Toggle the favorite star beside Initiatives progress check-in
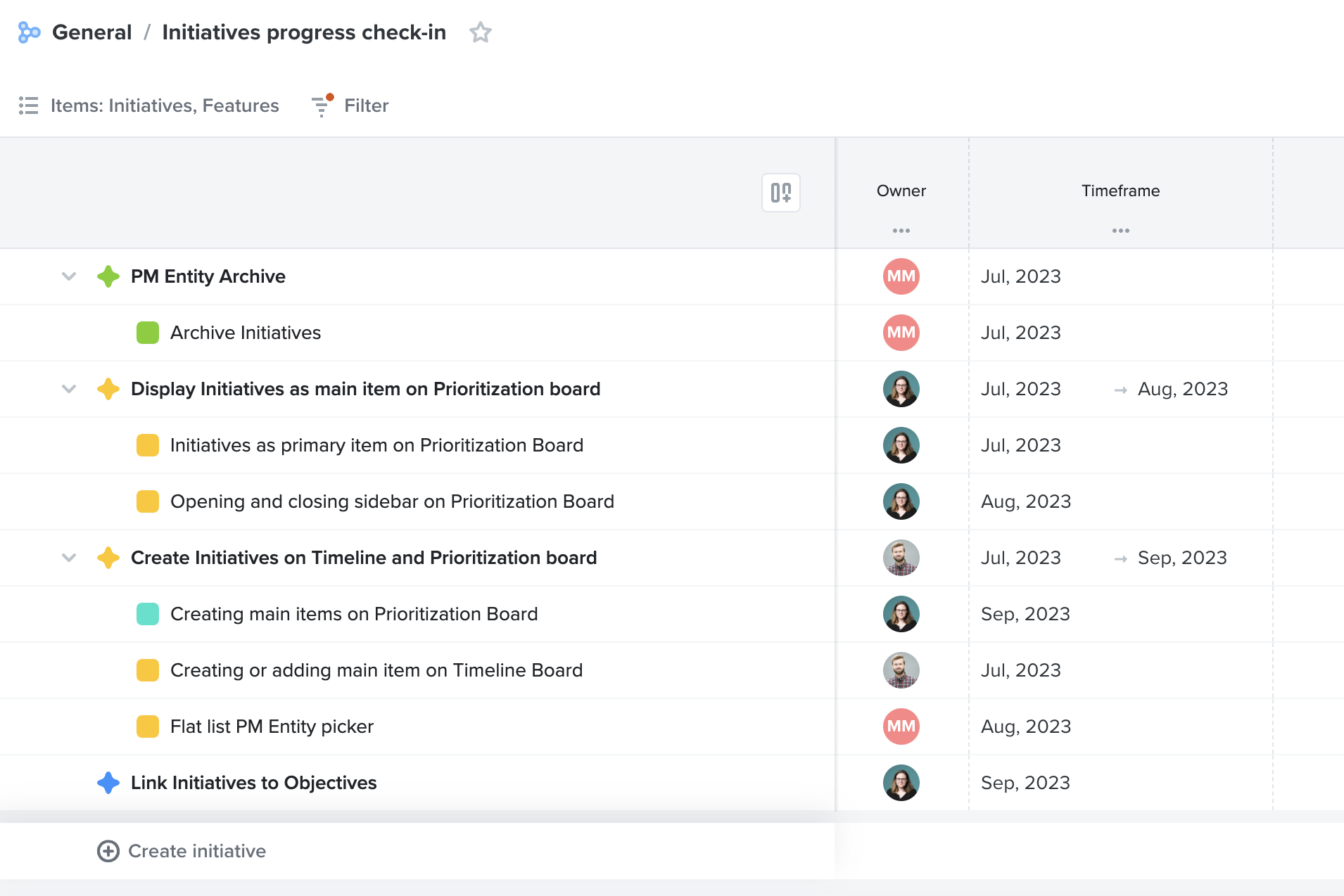This screenshot has height=896, width=1344. [481, 32]
